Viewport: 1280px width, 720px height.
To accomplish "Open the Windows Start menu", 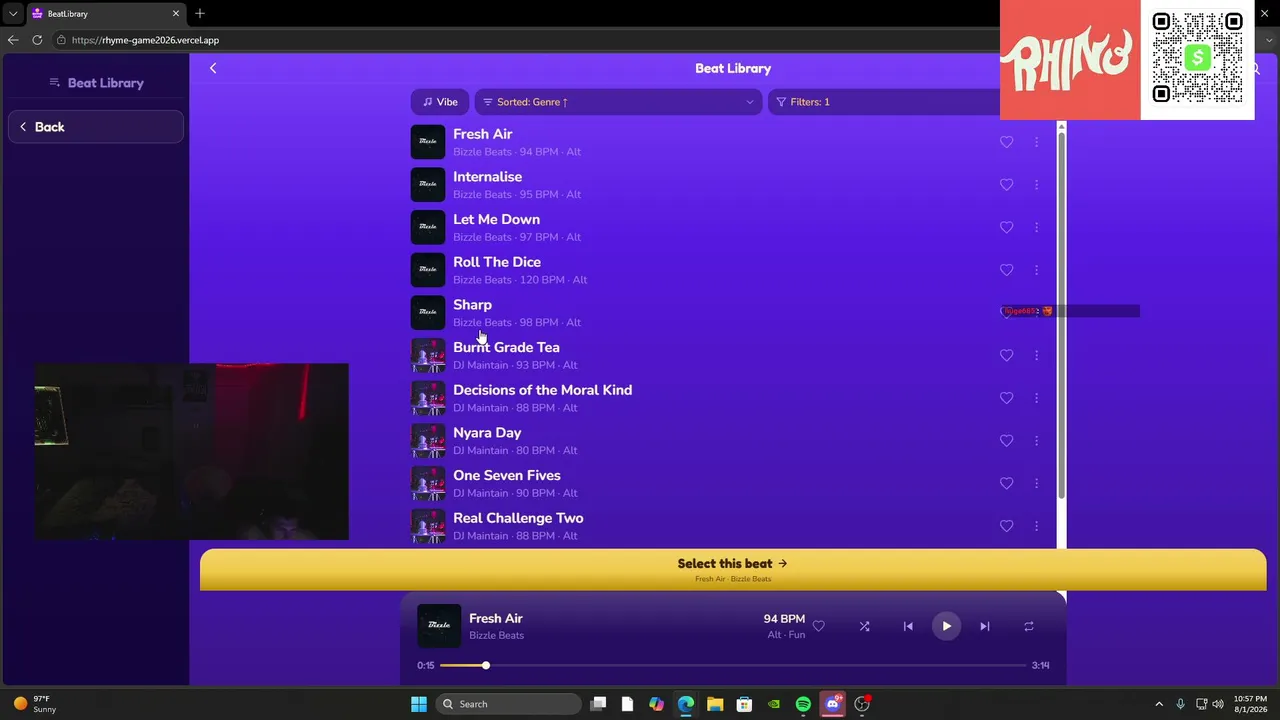I will [419, 704].
